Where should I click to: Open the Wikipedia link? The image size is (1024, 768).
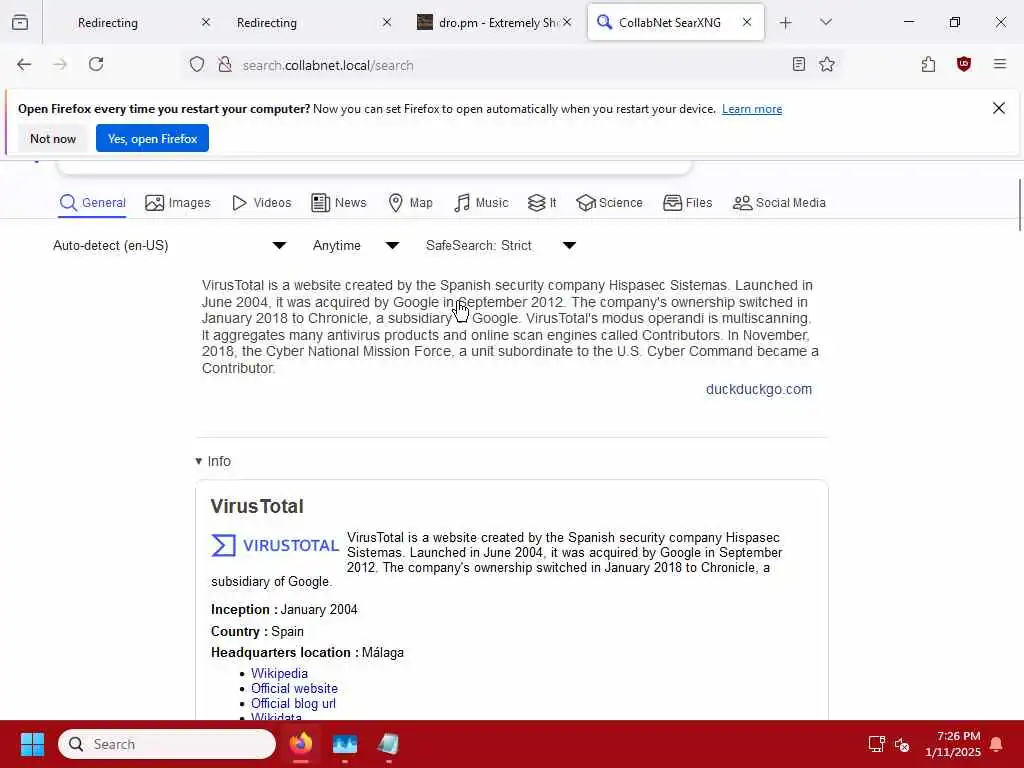(x=279, y=673)
